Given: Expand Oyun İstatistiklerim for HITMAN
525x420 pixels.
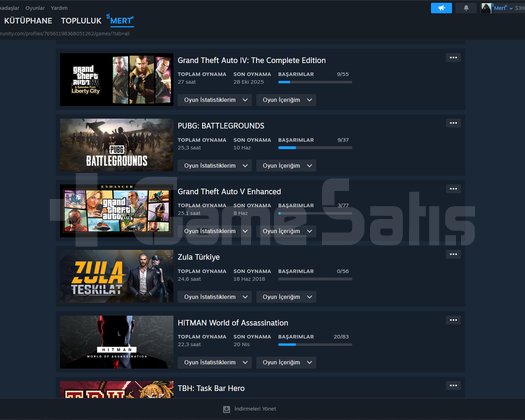Looking at the screenshot, I should pos(215,362).
